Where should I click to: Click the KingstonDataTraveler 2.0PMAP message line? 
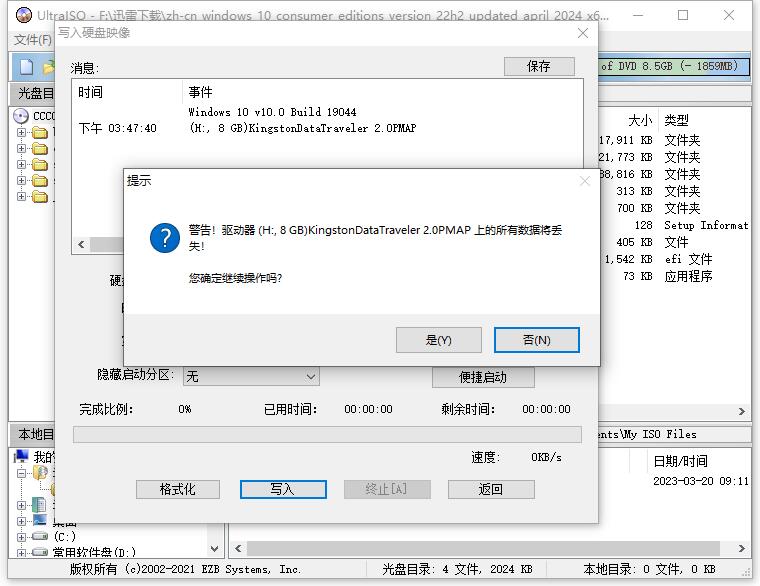point(302,128)
